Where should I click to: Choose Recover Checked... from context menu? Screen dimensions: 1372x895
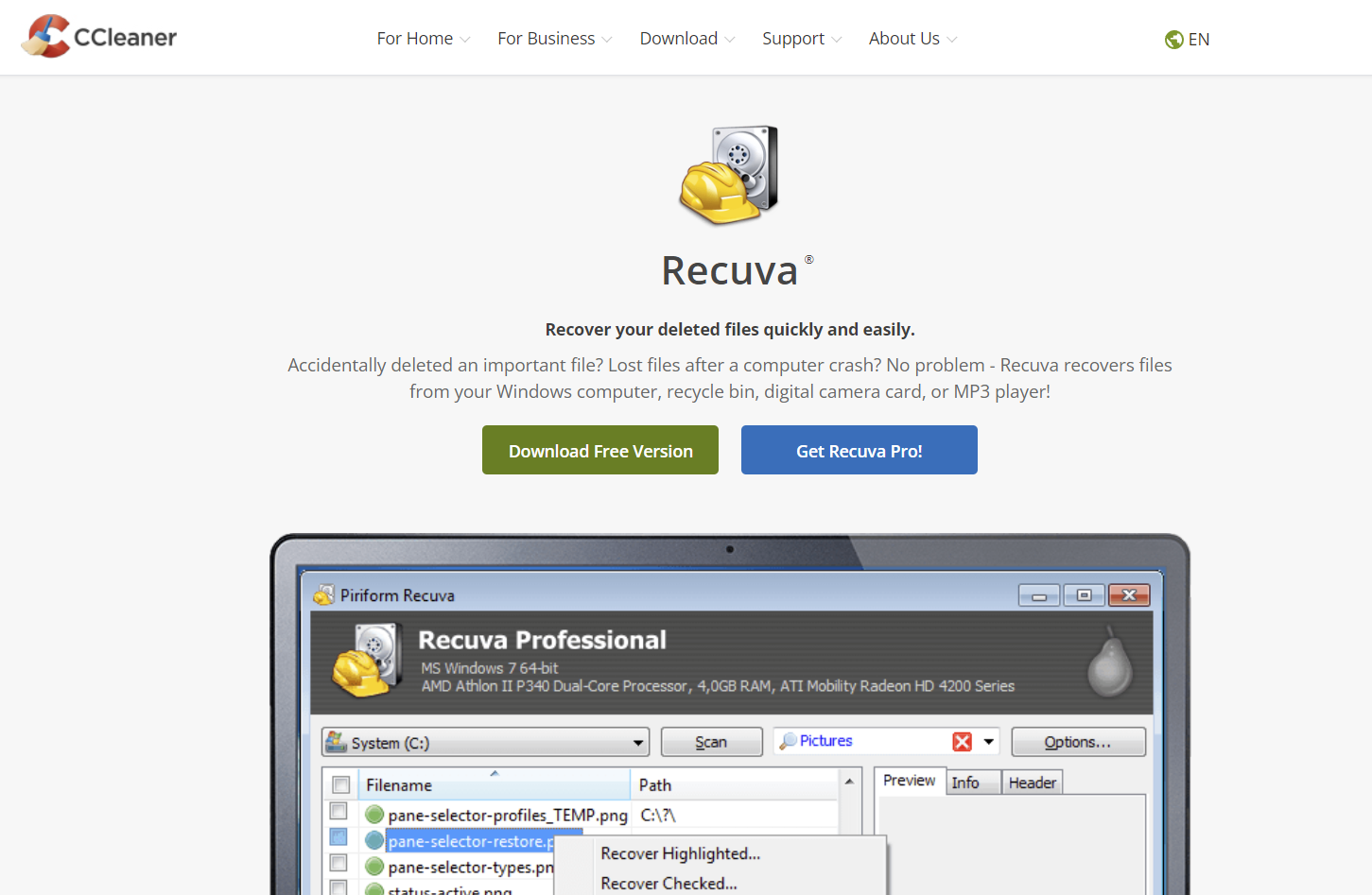coord(669,884)
